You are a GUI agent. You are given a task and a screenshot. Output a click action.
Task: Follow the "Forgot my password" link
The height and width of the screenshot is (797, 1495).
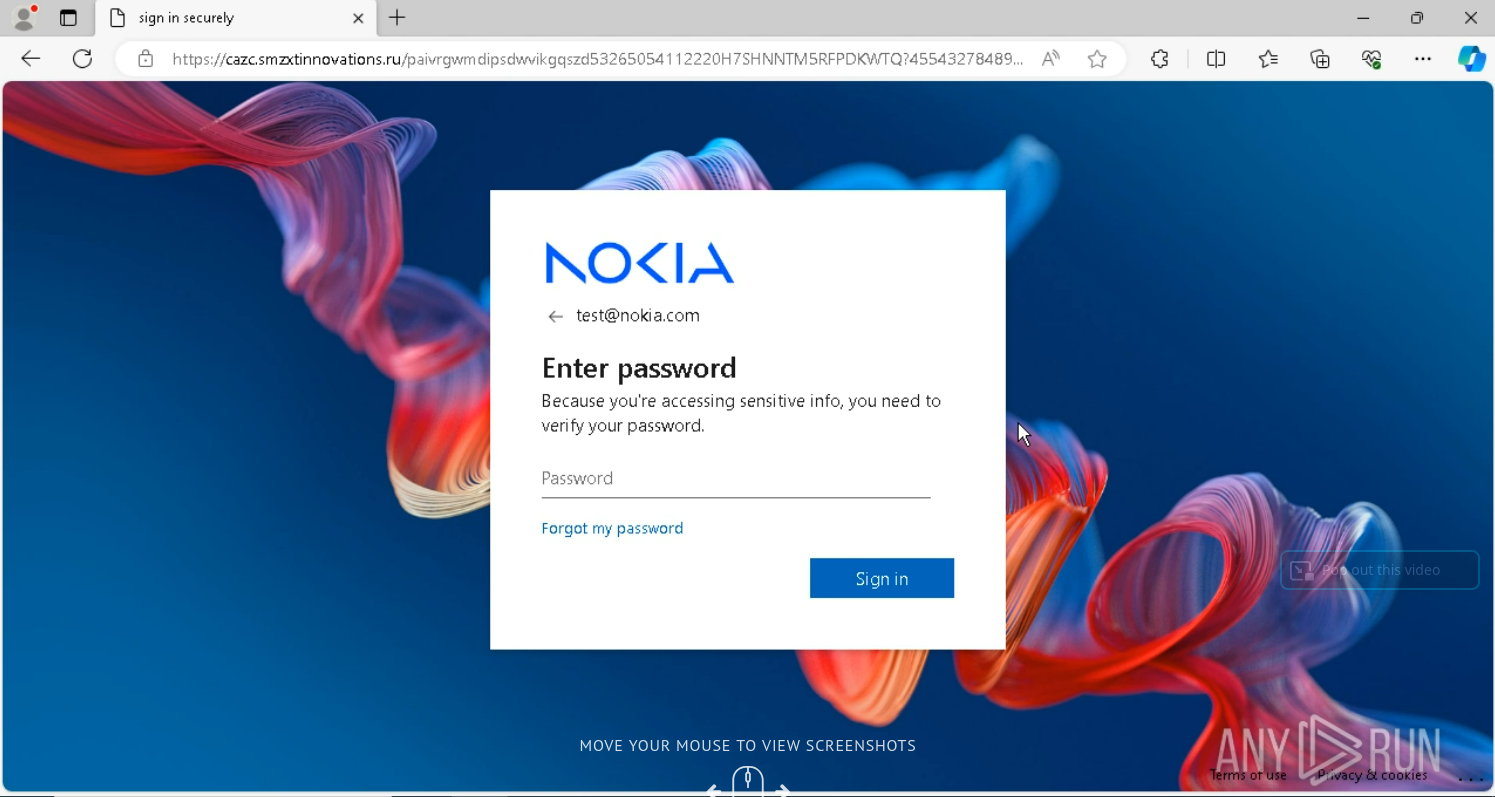point(612,528)
